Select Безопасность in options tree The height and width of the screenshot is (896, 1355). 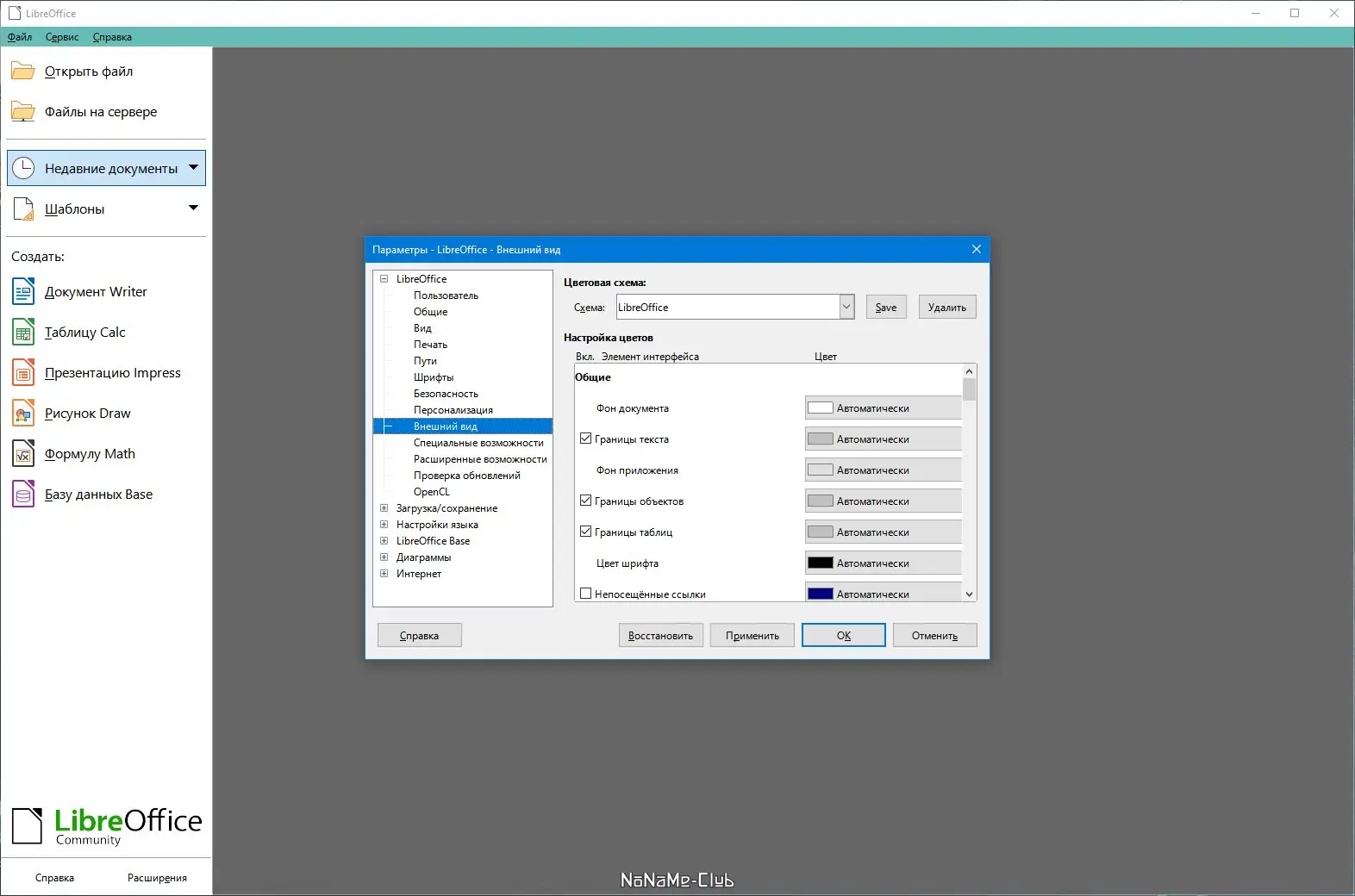tap(446, 393)
